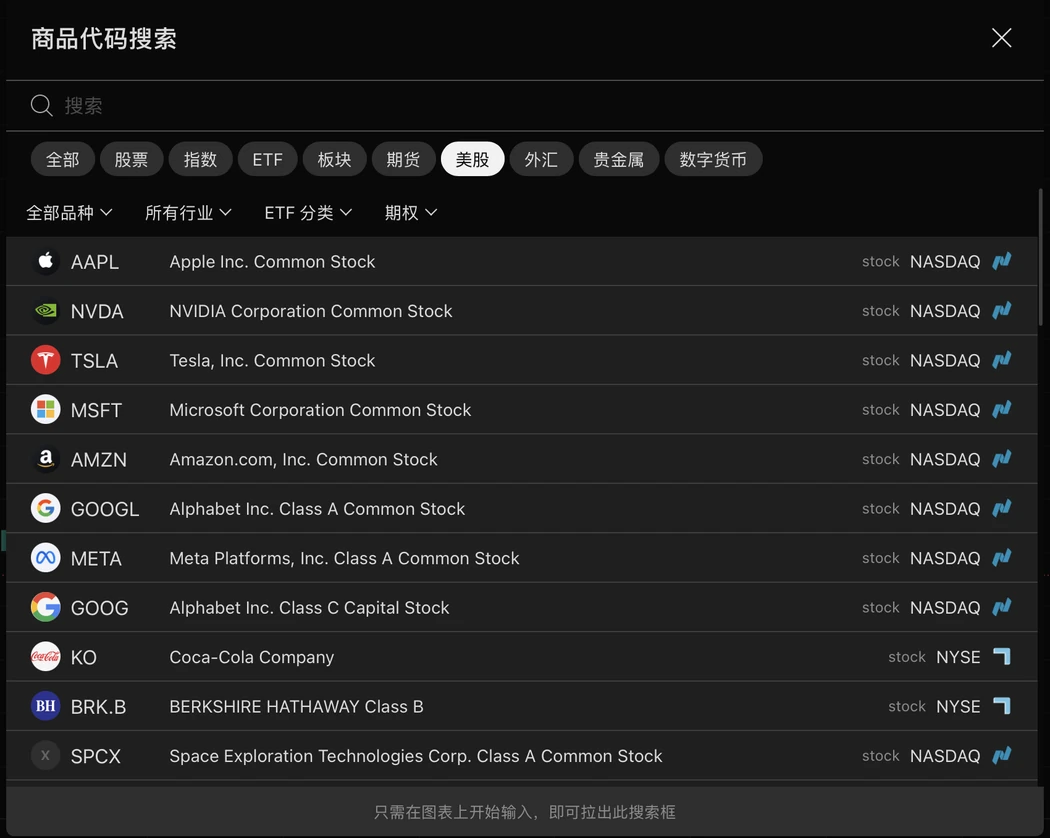
Task: Click the NYSE exchange icon on the KO row
Action: [x=1002, y=656]
